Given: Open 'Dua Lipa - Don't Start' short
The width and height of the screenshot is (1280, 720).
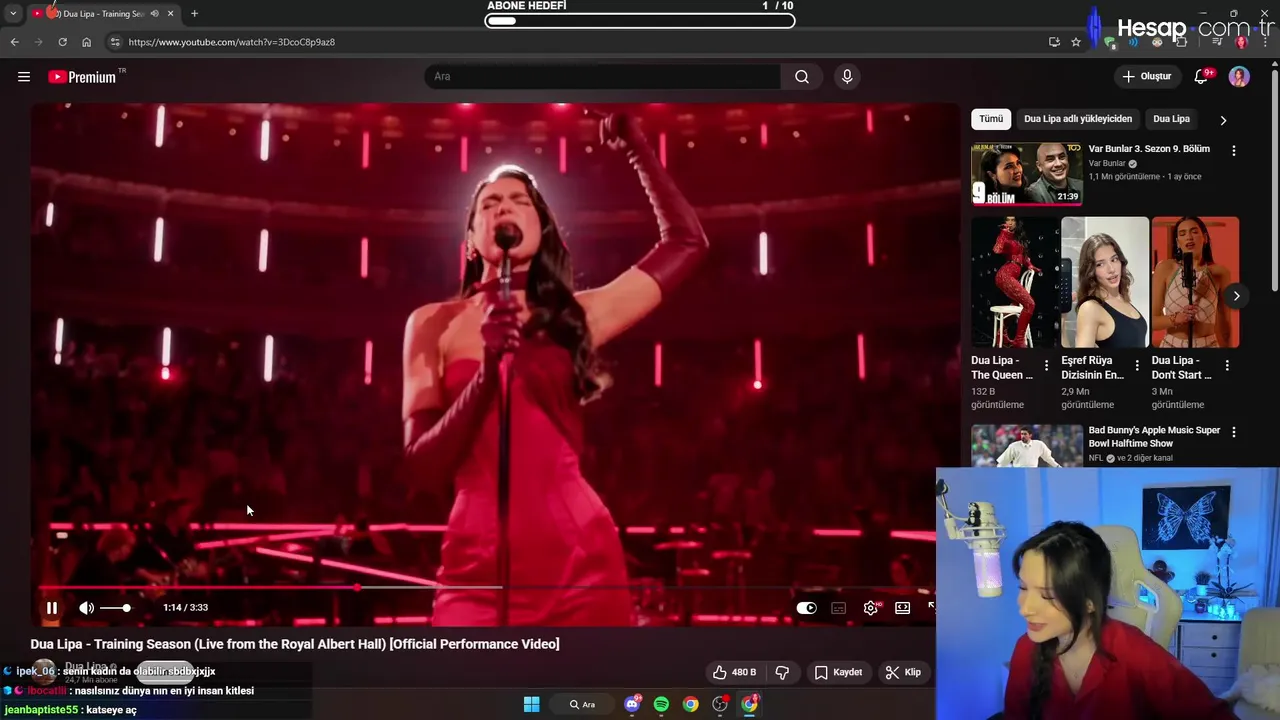Looking at the screenshot, I should [x=1195, y=282].
